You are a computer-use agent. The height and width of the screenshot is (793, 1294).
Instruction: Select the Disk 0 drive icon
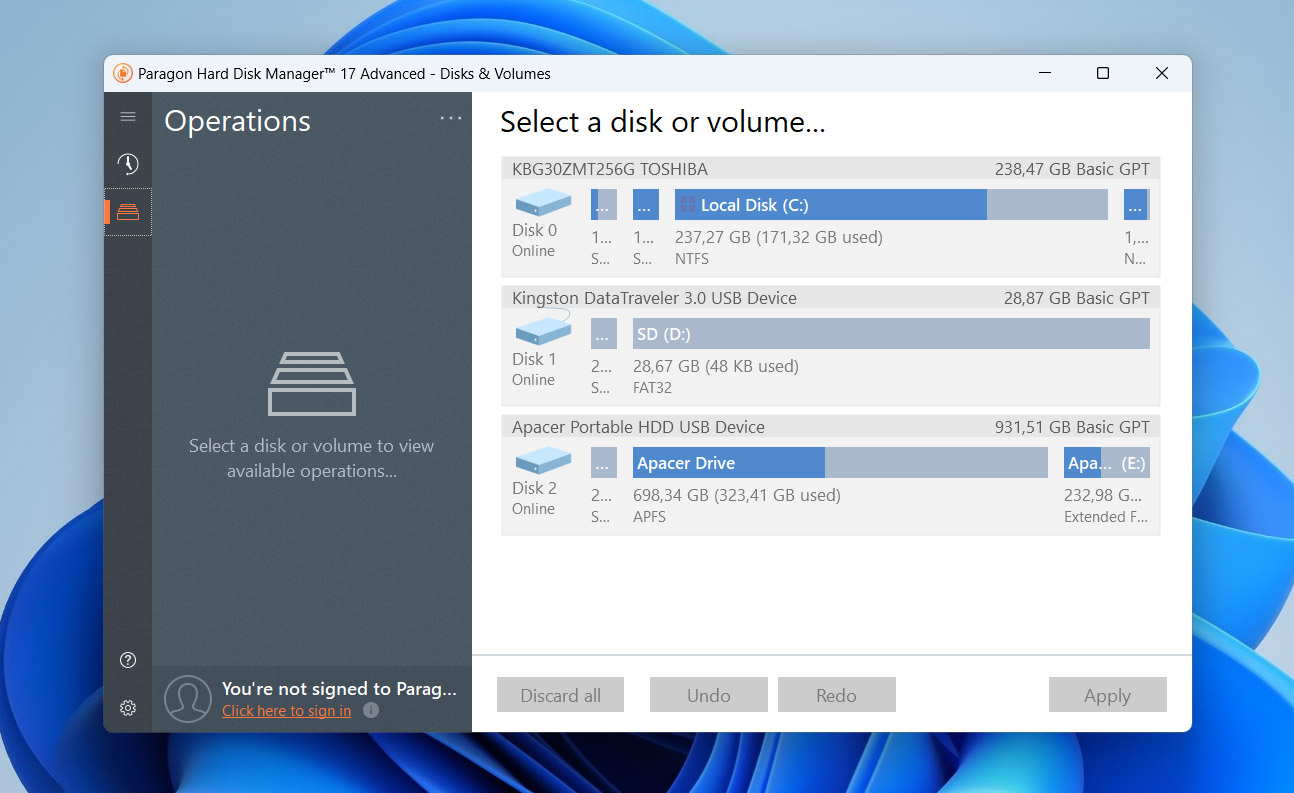pos(543,204)
